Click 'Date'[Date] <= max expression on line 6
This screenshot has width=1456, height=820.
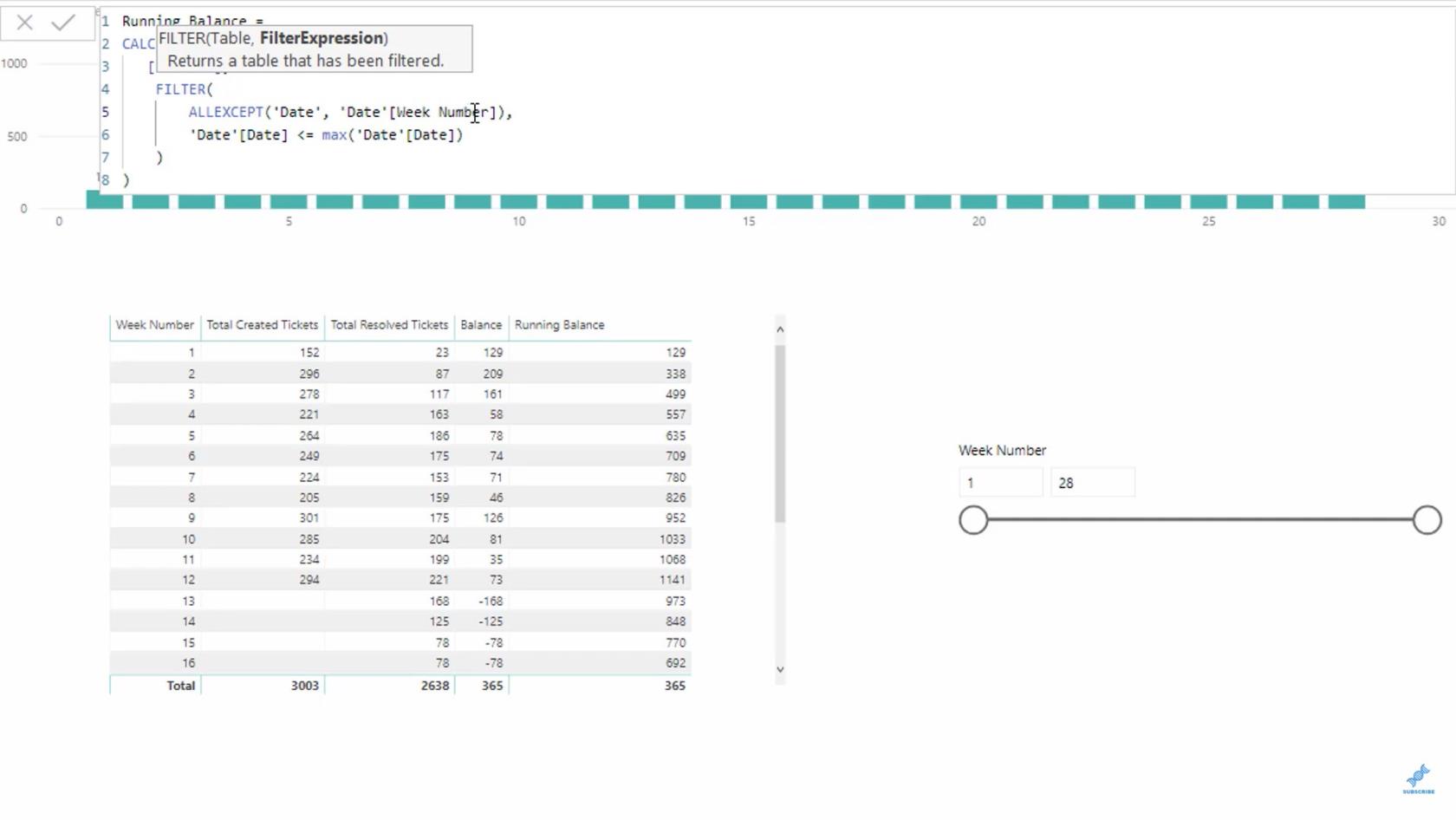tap(326, 134)
